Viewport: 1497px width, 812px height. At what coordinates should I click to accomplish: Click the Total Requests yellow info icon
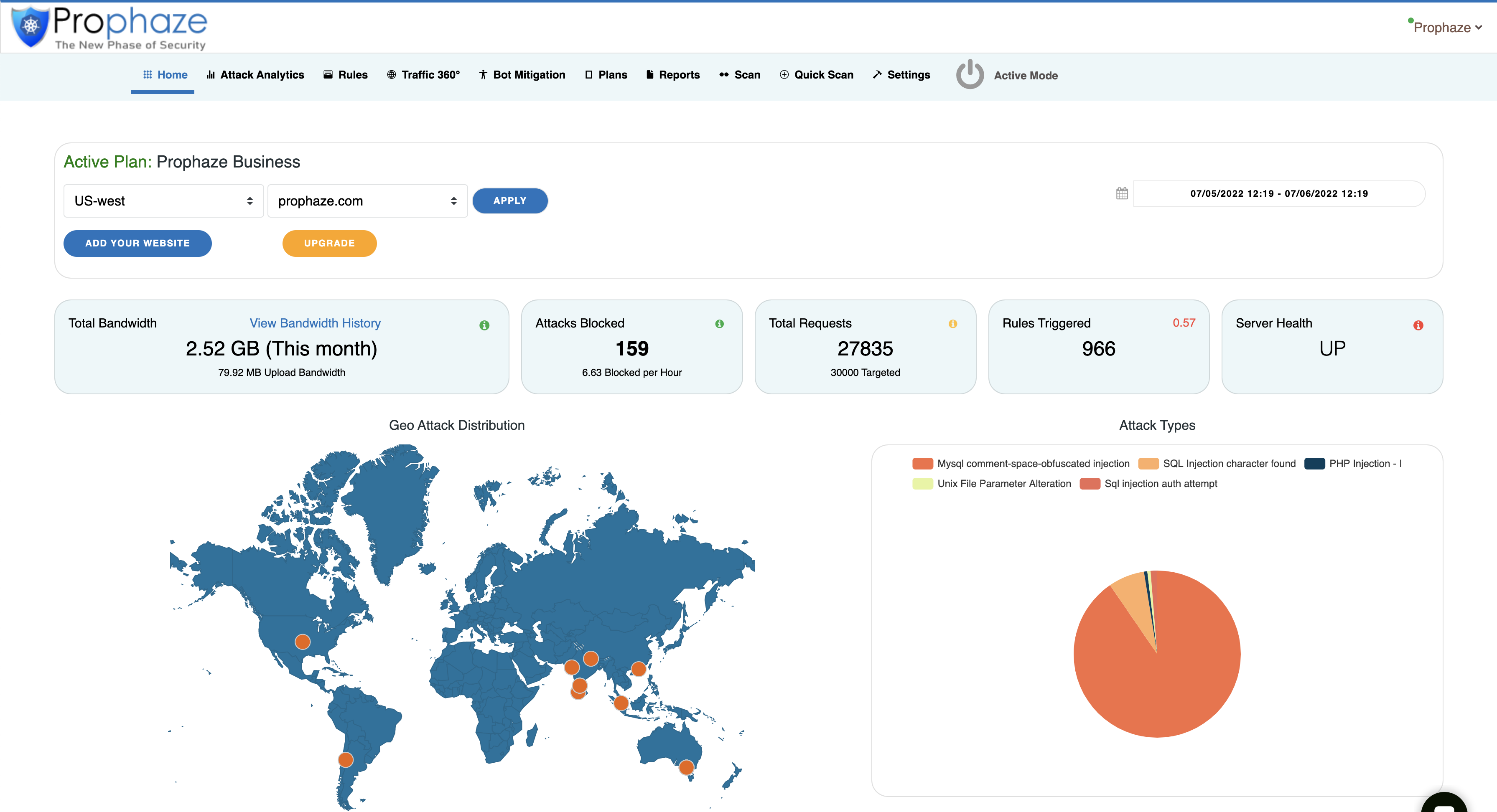pos(952,324)
